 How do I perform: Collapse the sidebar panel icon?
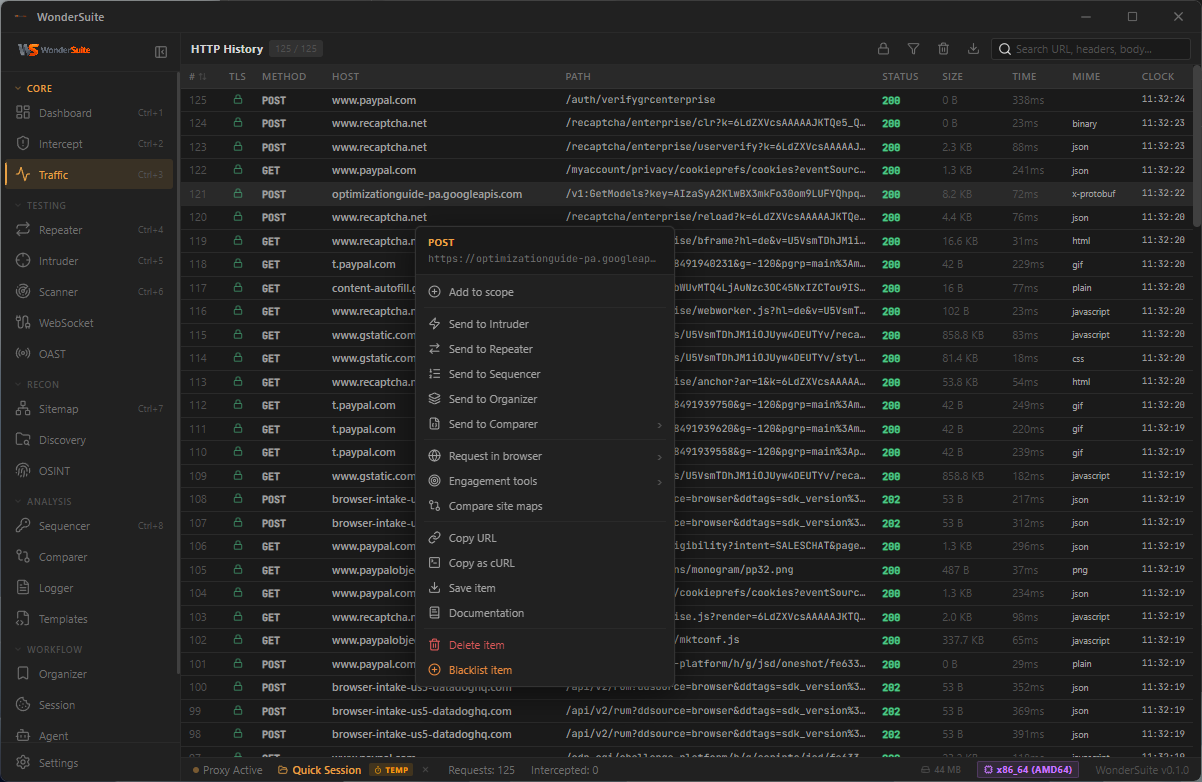(161, 51)
